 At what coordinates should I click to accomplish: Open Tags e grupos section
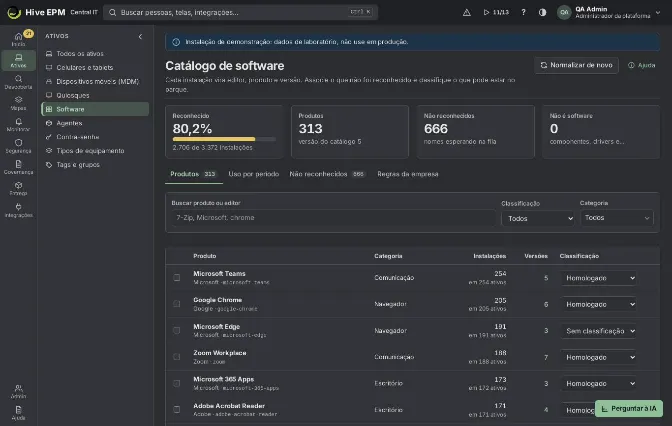point(95,165)
